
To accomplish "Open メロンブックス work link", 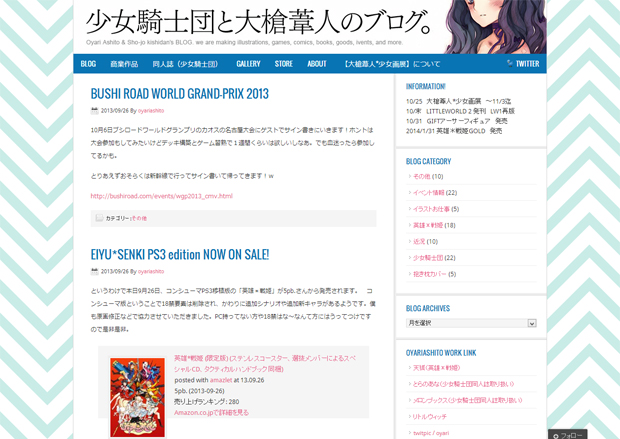I will tap(467, 400).
